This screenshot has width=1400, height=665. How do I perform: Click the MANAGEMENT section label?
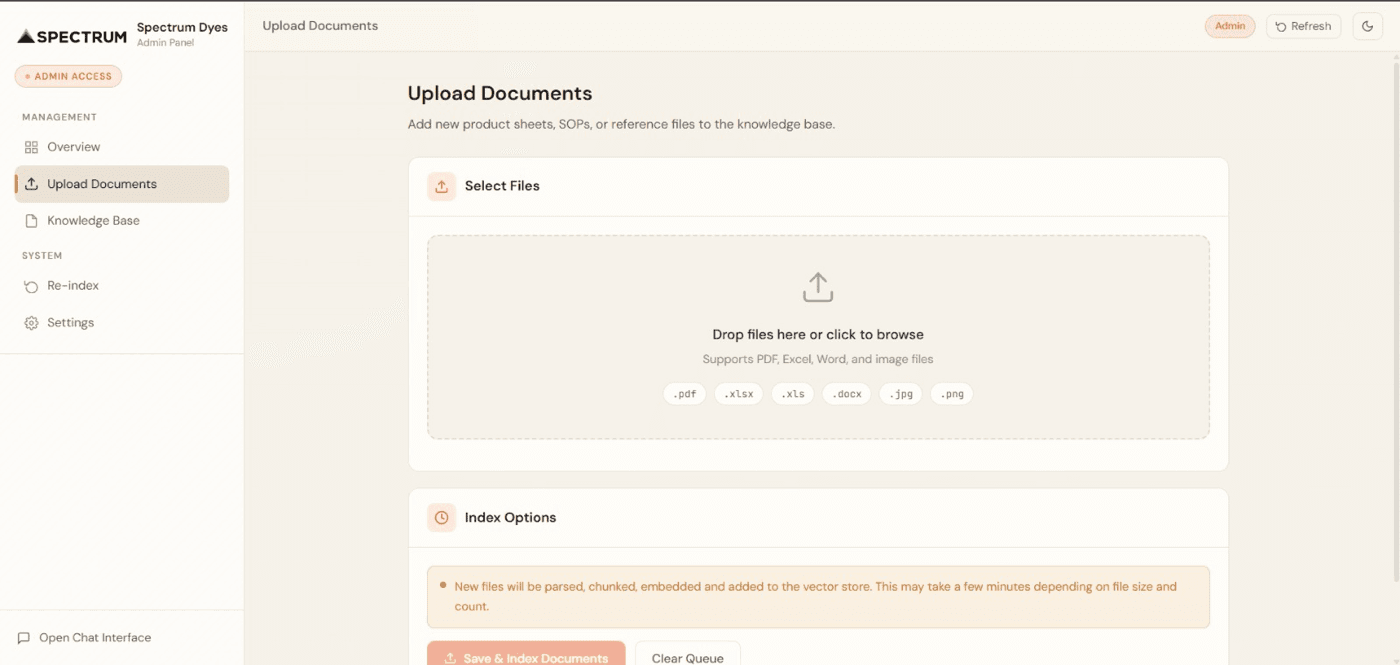click(x=60, y=117)
